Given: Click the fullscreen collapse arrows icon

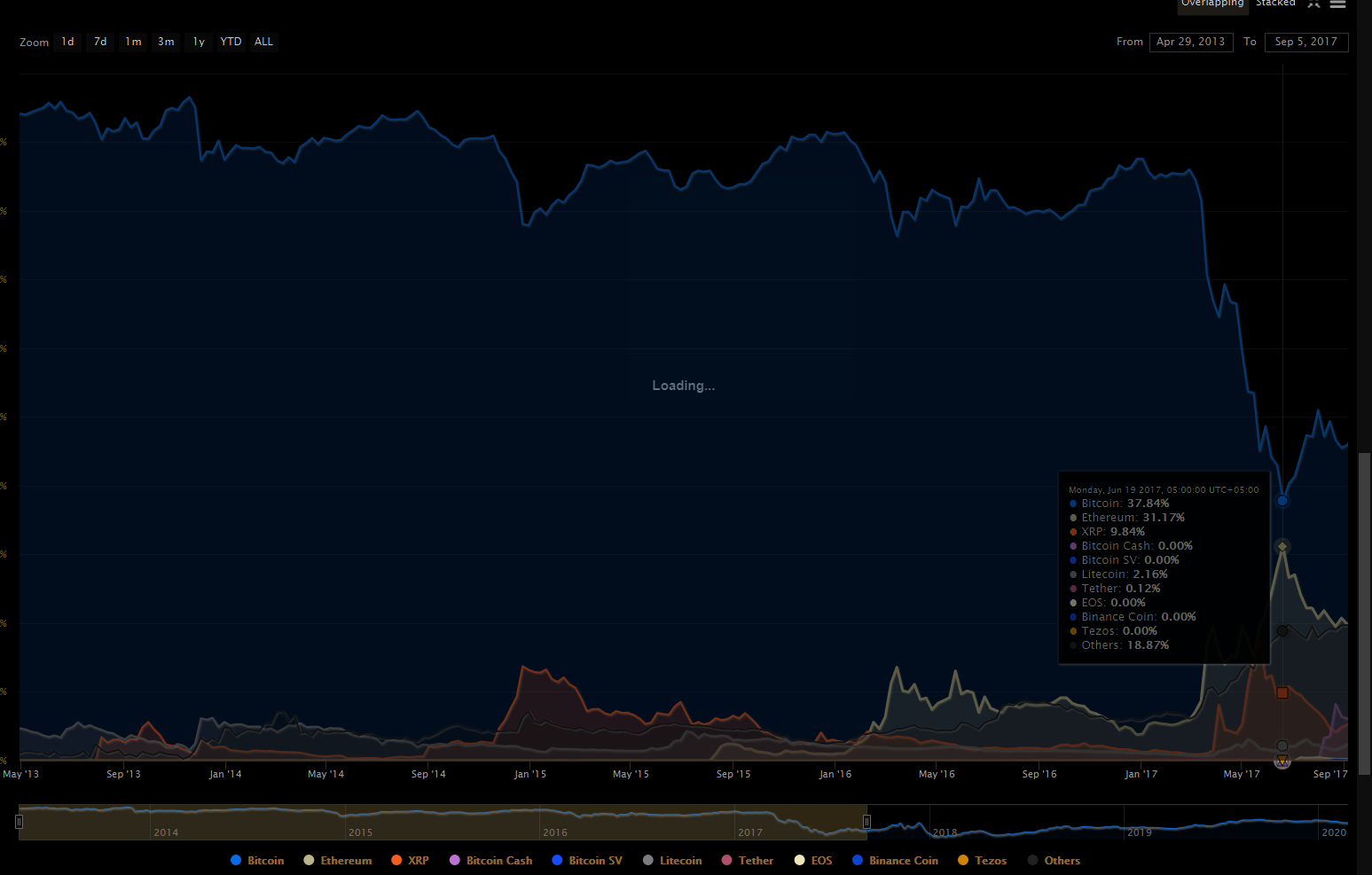Looking at the screenshot, I should coord(1313,4).
